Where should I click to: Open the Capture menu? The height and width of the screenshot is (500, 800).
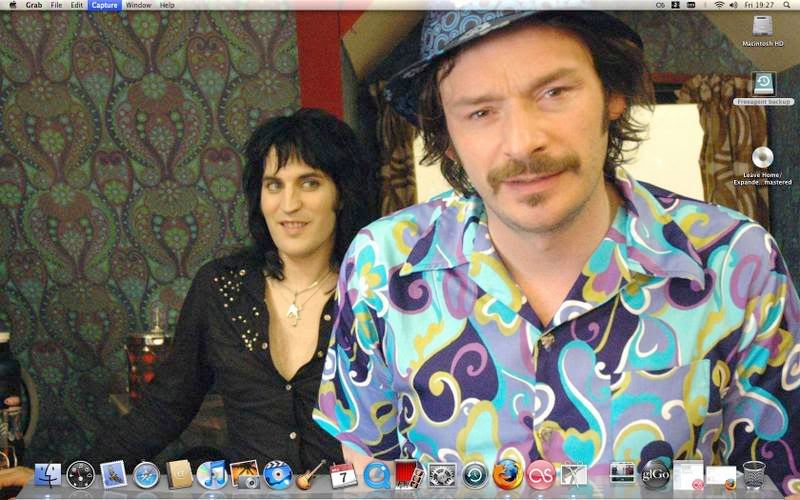104,5
